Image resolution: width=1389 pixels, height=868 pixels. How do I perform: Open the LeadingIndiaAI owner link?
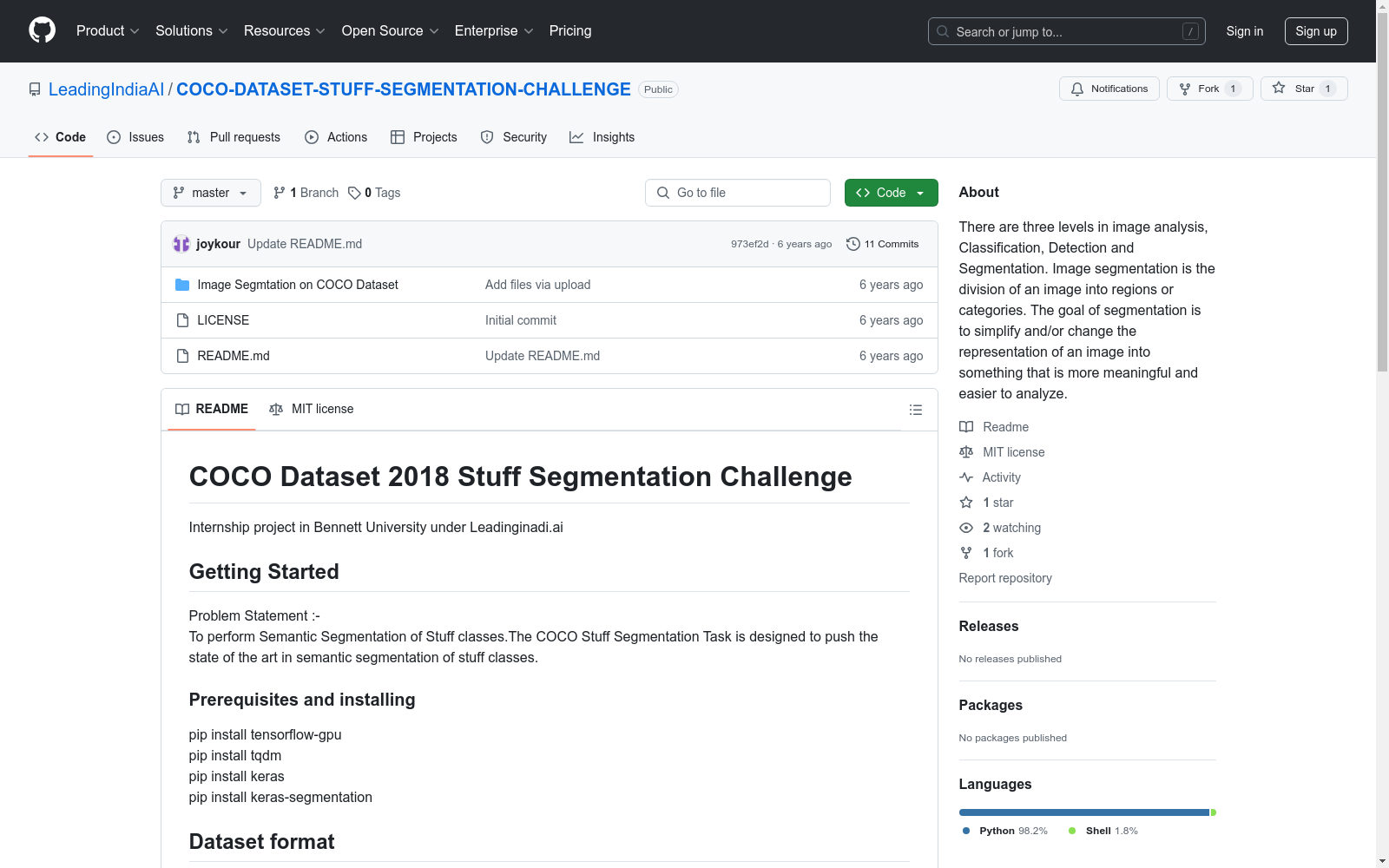pos(106,89)
